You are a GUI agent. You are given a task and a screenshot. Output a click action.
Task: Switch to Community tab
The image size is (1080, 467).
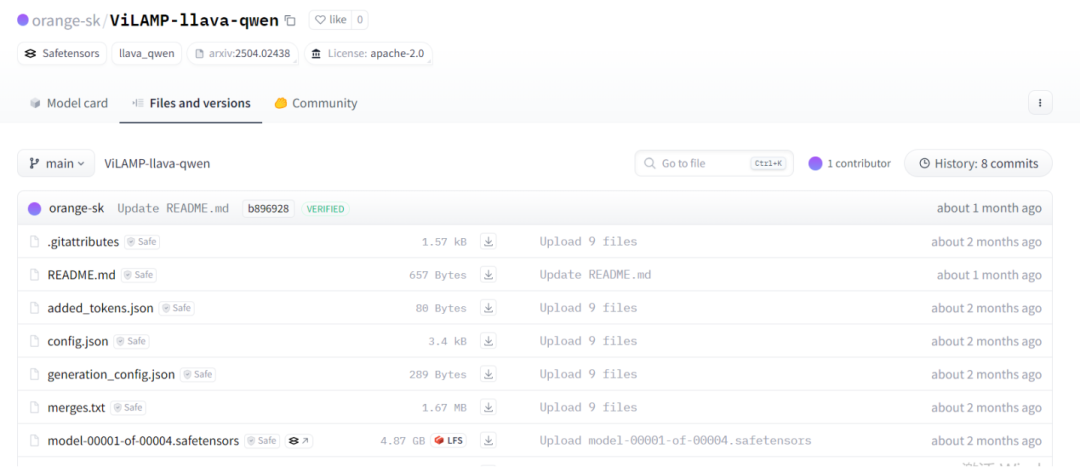(316, 103)
